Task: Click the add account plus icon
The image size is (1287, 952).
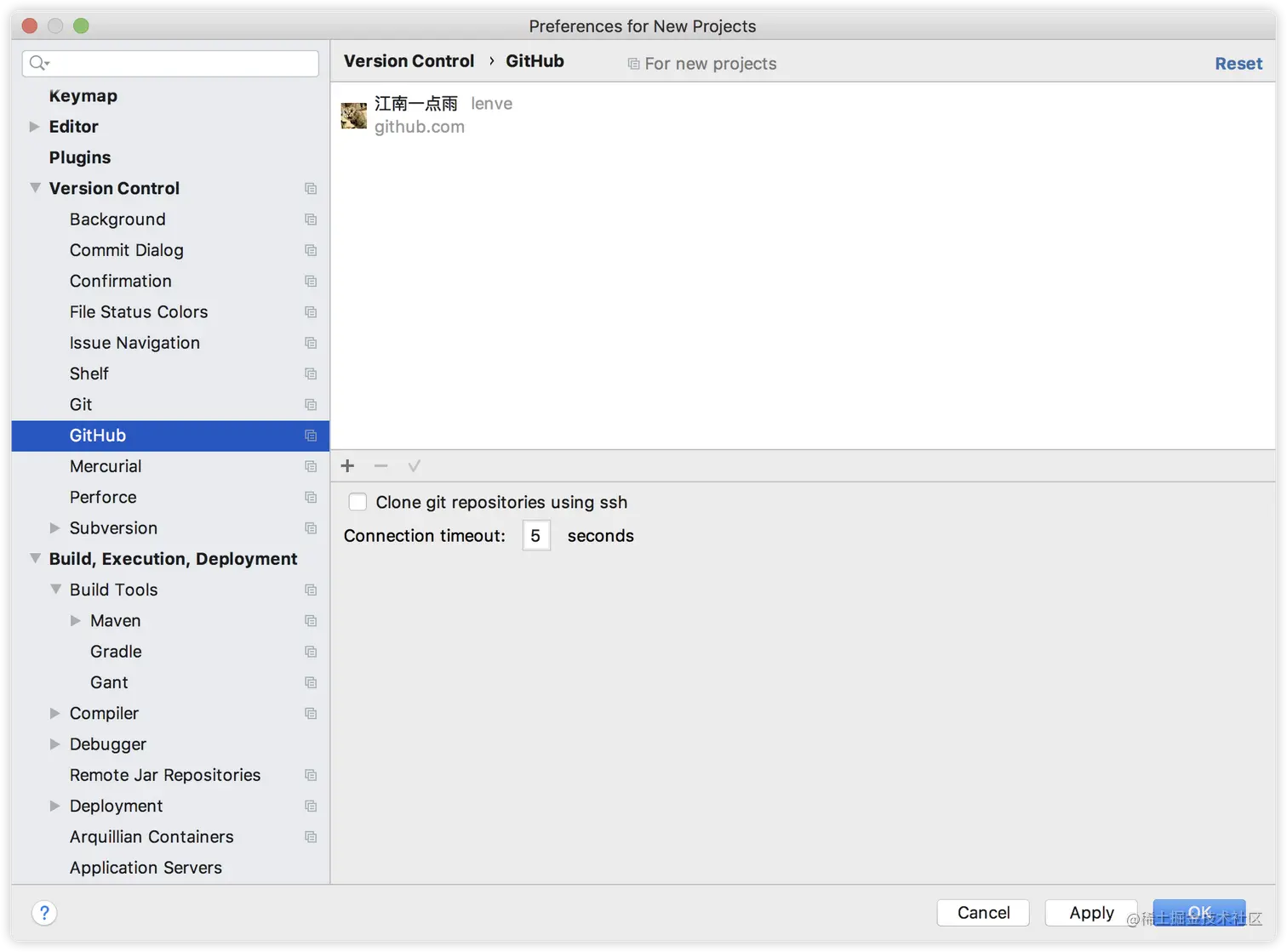Action: (347, 465)
